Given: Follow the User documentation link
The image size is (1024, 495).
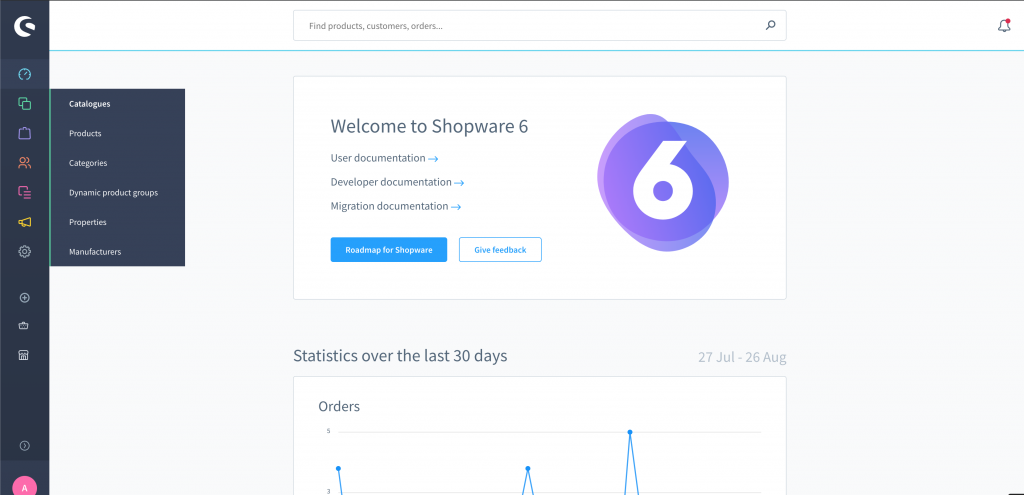Looking at the screenshot, I should coord(384,158).
